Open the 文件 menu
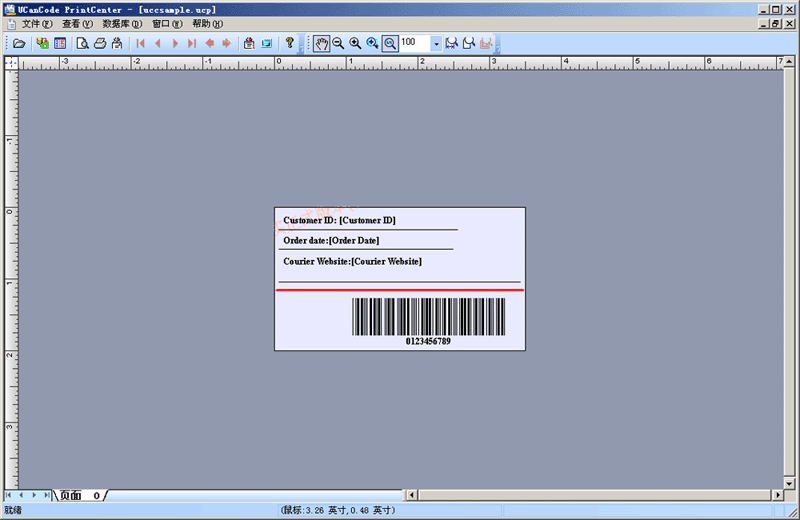The image size is (800, 520). [36, 23]
